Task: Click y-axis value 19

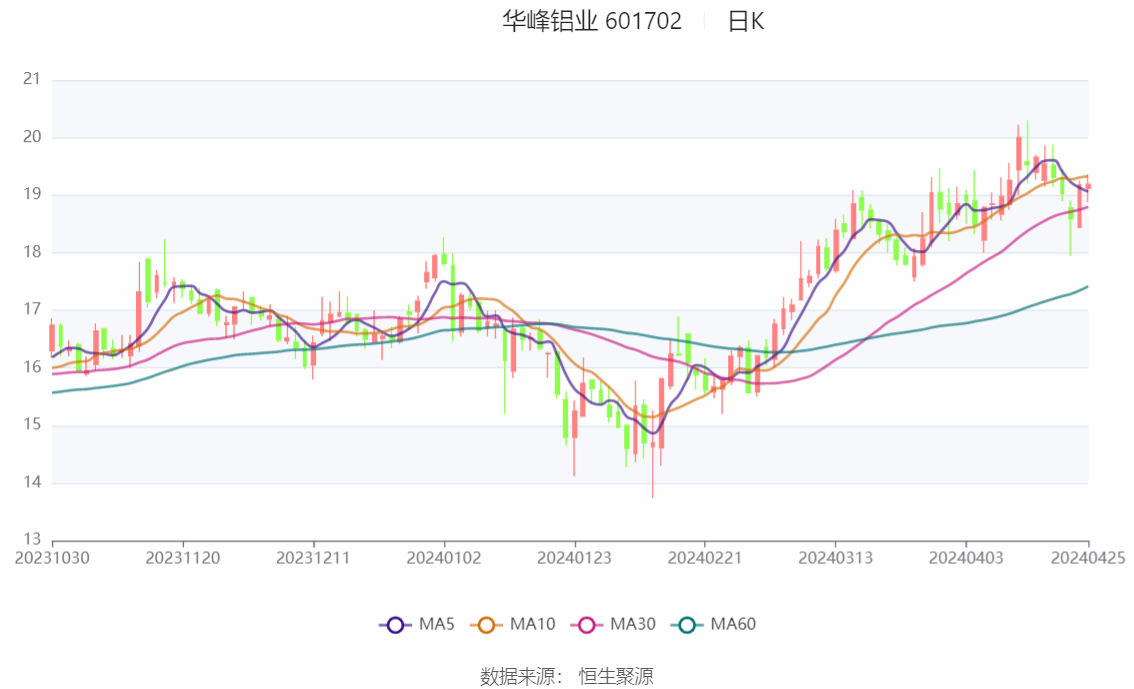Action: (32, 194)
